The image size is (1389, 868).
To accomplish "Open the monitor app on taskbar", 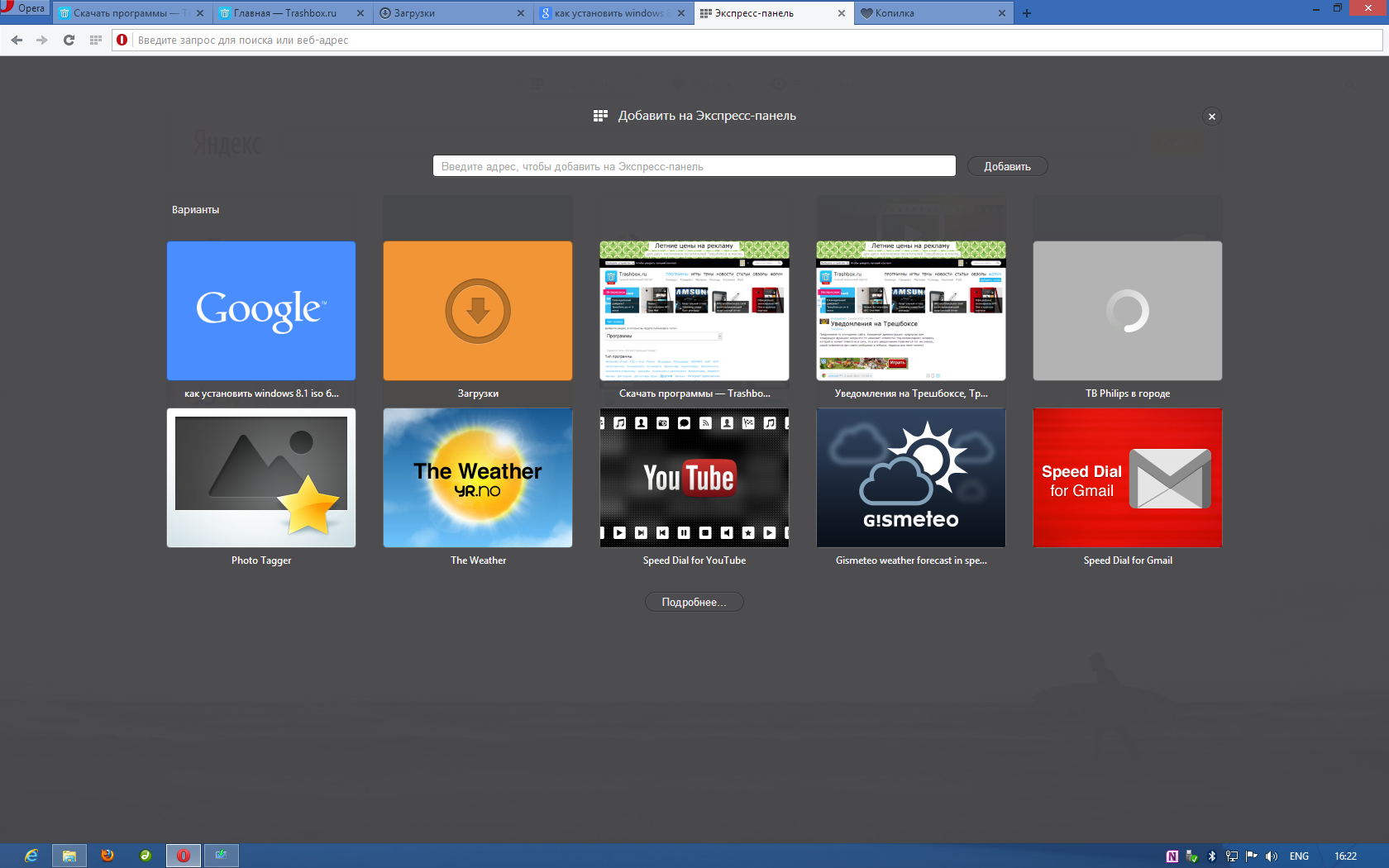I will pos(222,856).
